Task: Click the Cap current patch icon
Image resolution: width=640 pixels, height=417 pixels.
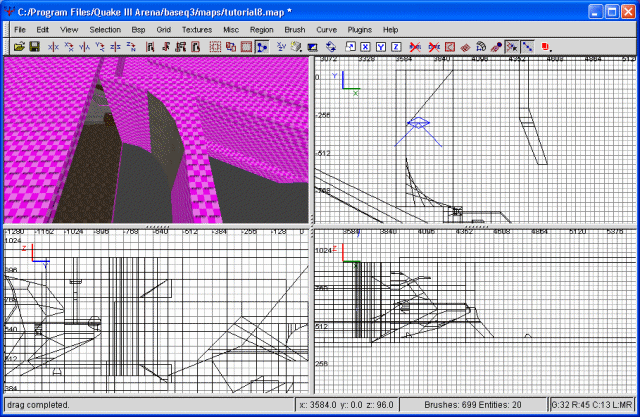Action: (496, 47)
